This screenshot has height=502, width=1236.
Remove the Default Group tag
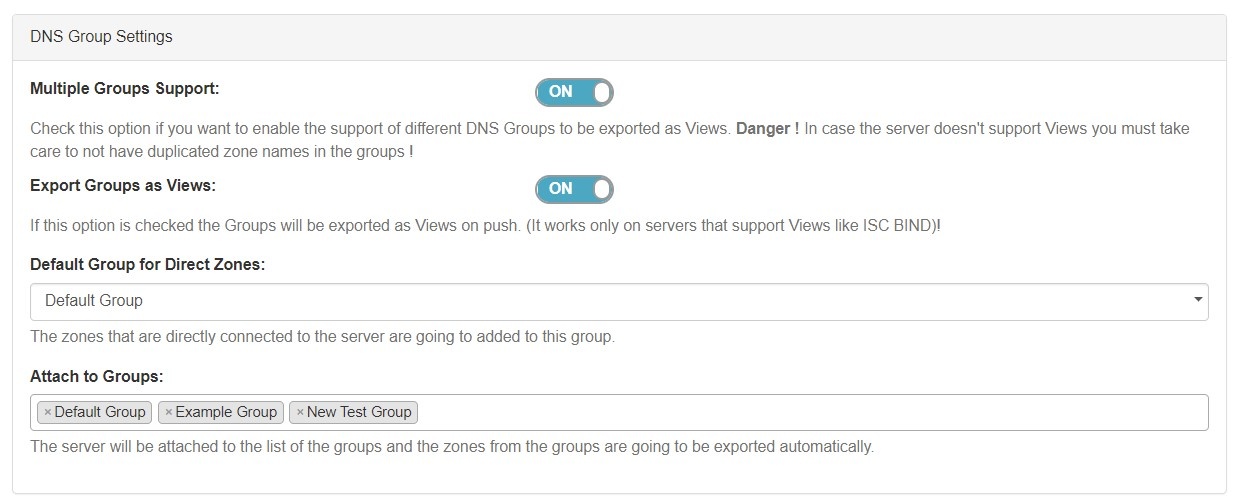point(47,412)
